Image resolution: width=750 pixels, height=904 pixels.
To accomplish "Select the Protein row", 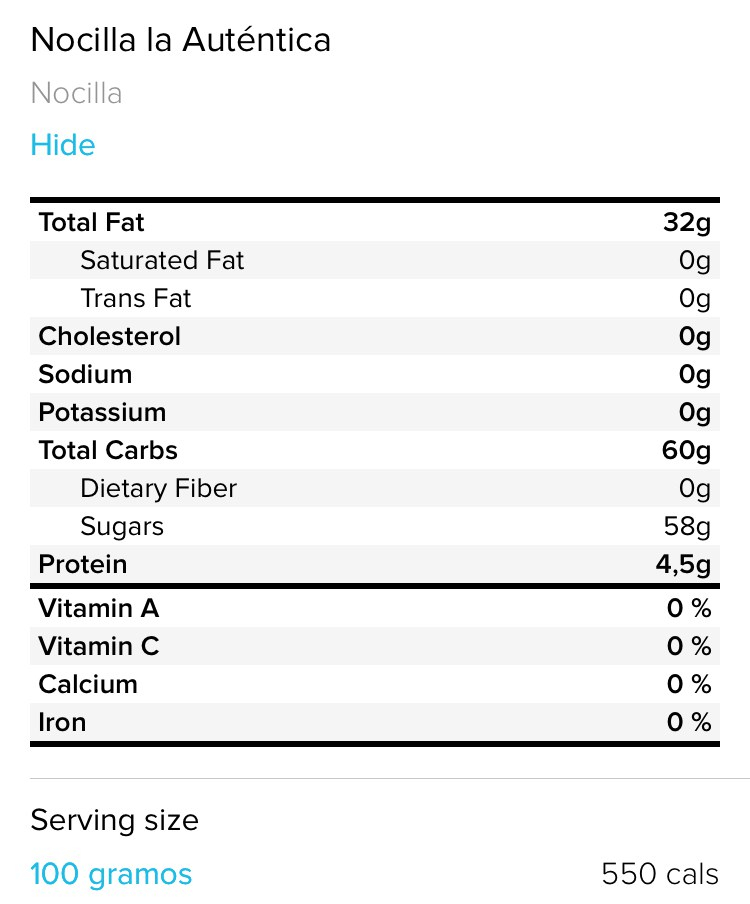I will (374, 564).
